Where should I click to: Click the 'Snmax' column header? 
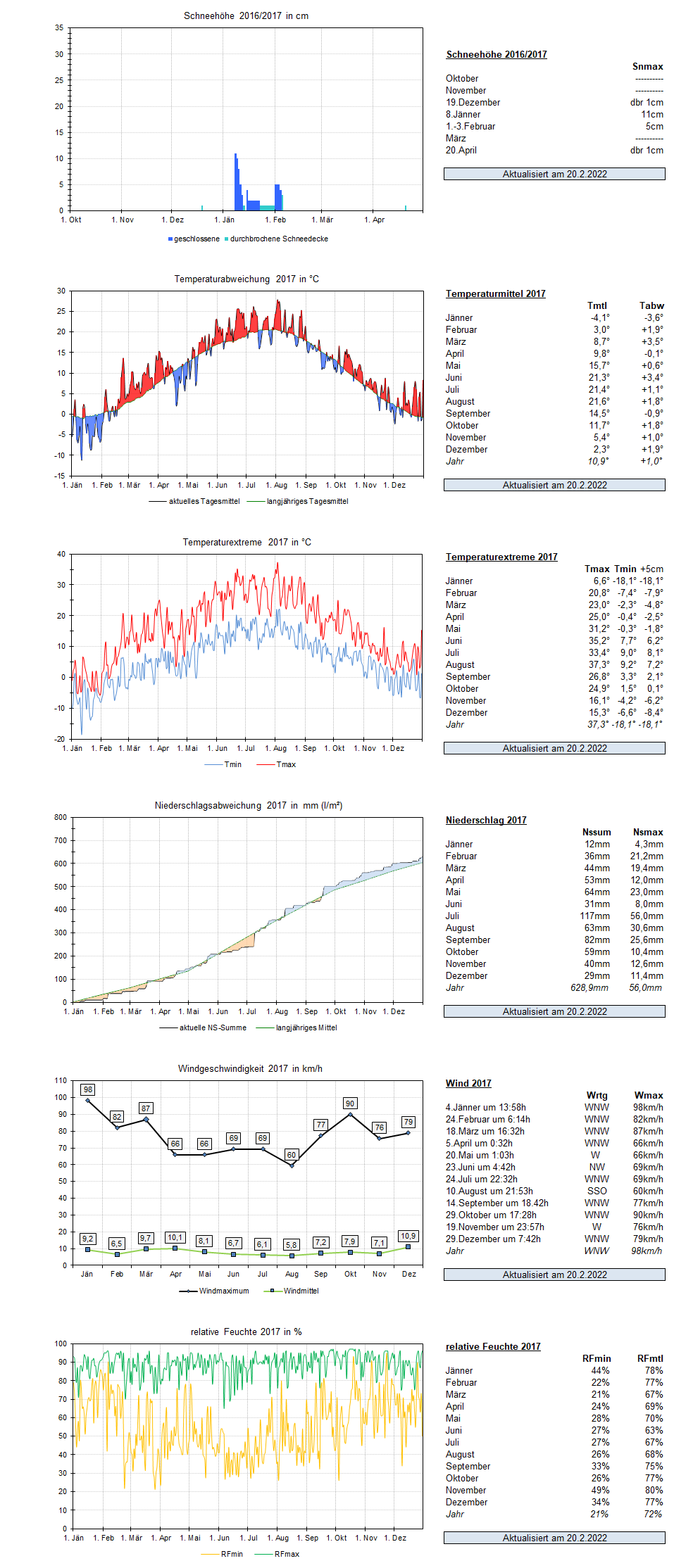pos(648,66)
